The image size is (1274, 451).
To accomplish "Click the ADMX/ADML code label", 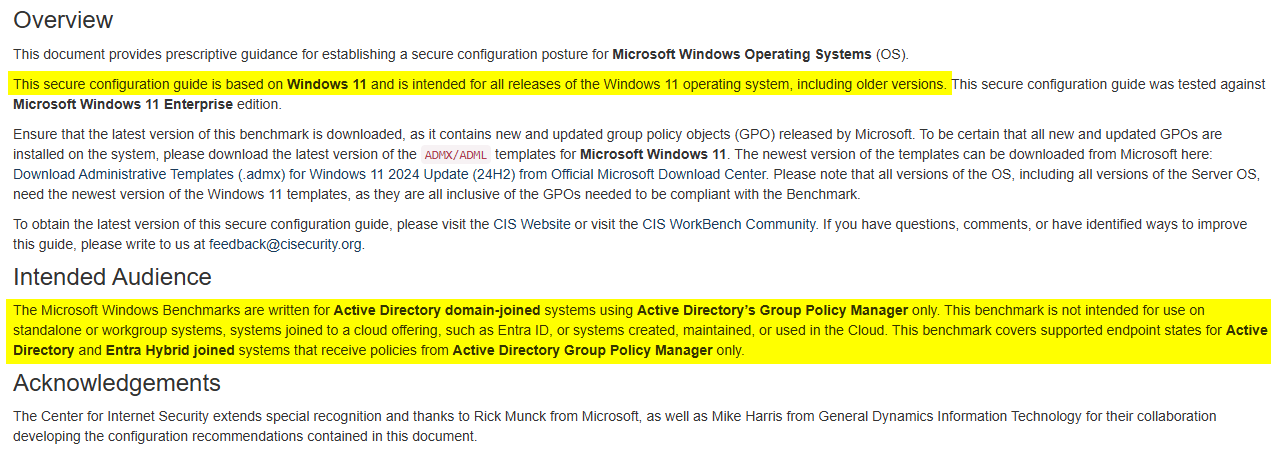I will [x=454, y=155].
